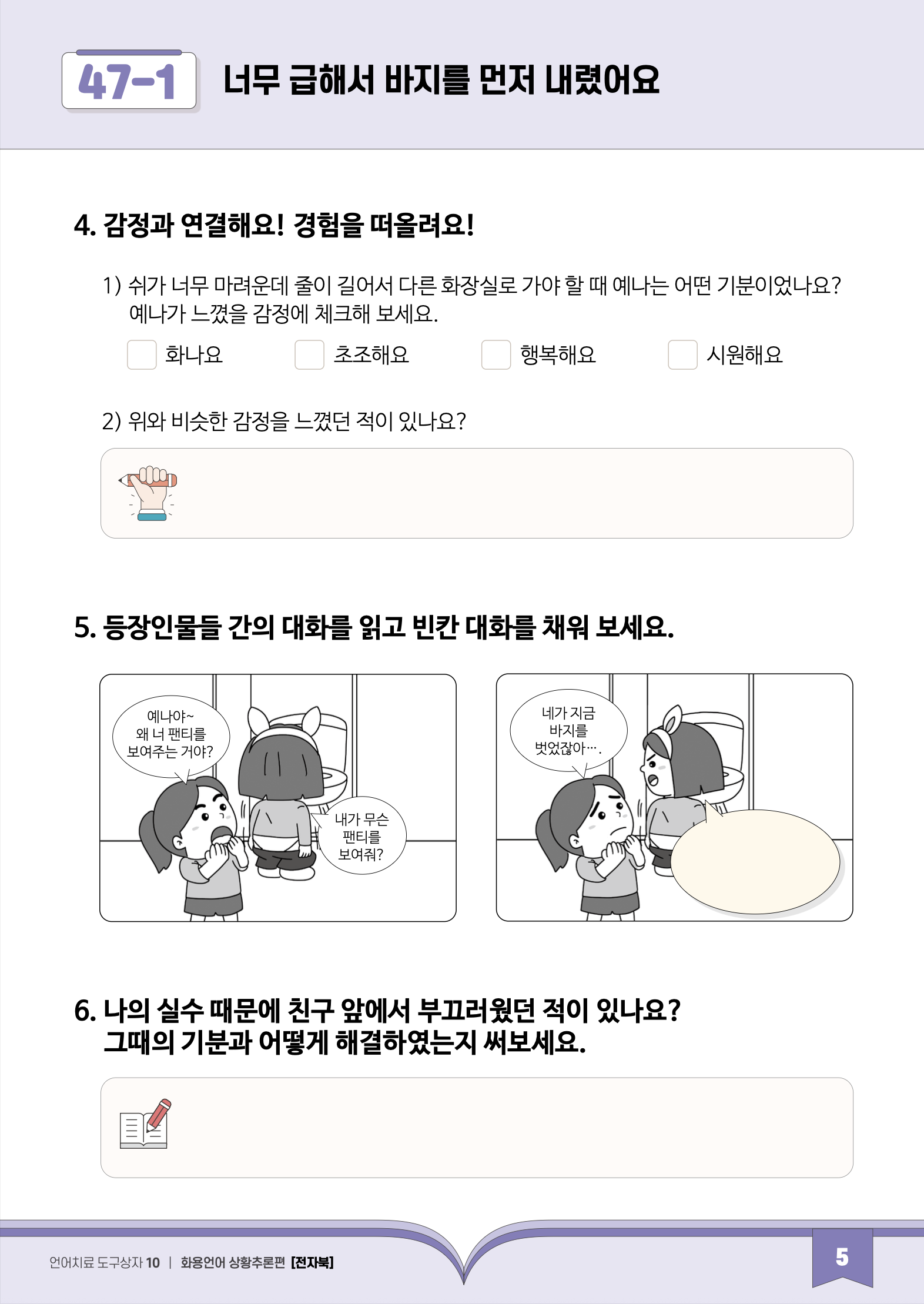This screenshot has width=924, height=1304.
Task: Click the open book with pencil icon
Action: [x=145, y=1124]
